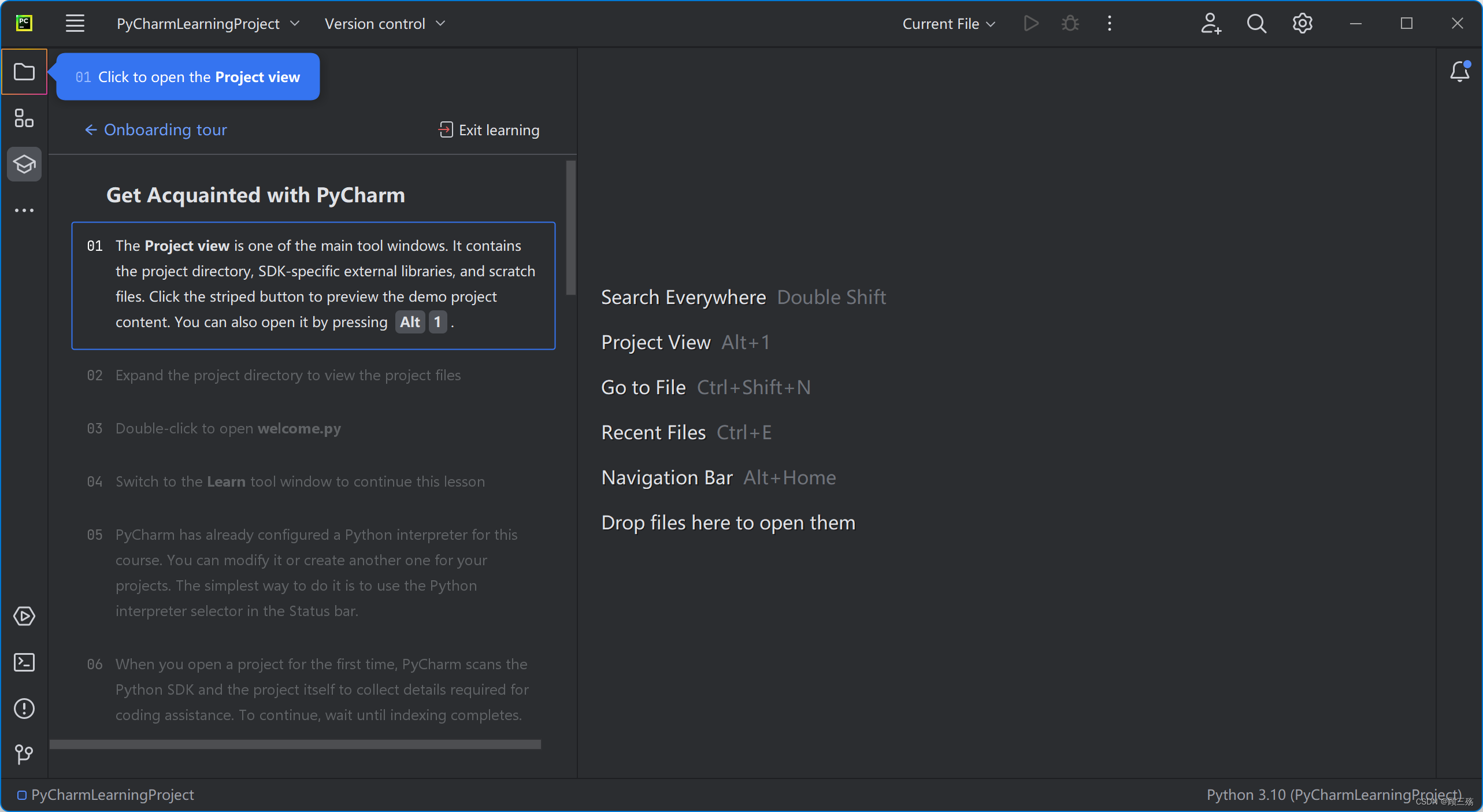Click PyCharmLearningProject in the status bar
This screenshot has height=812, width=1483.
106,795
